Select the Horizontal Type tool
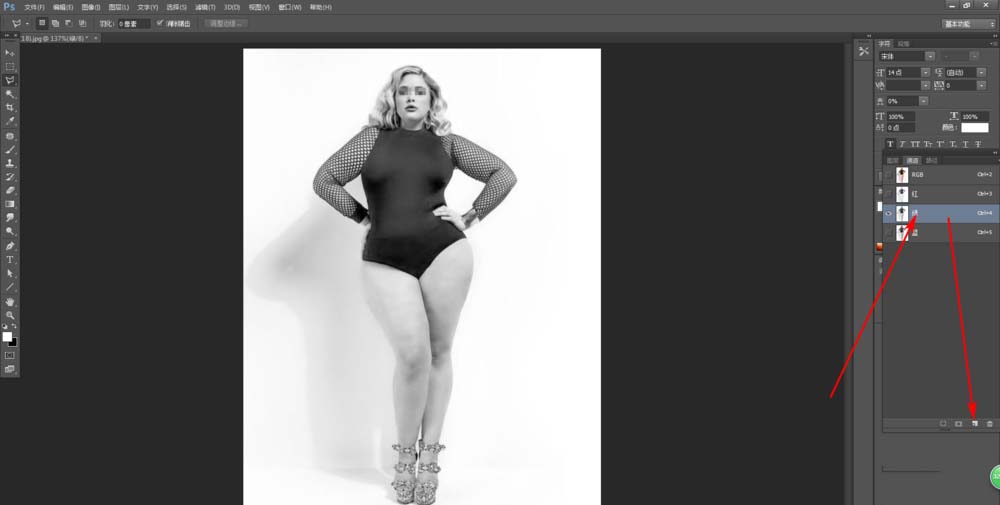 10,260
